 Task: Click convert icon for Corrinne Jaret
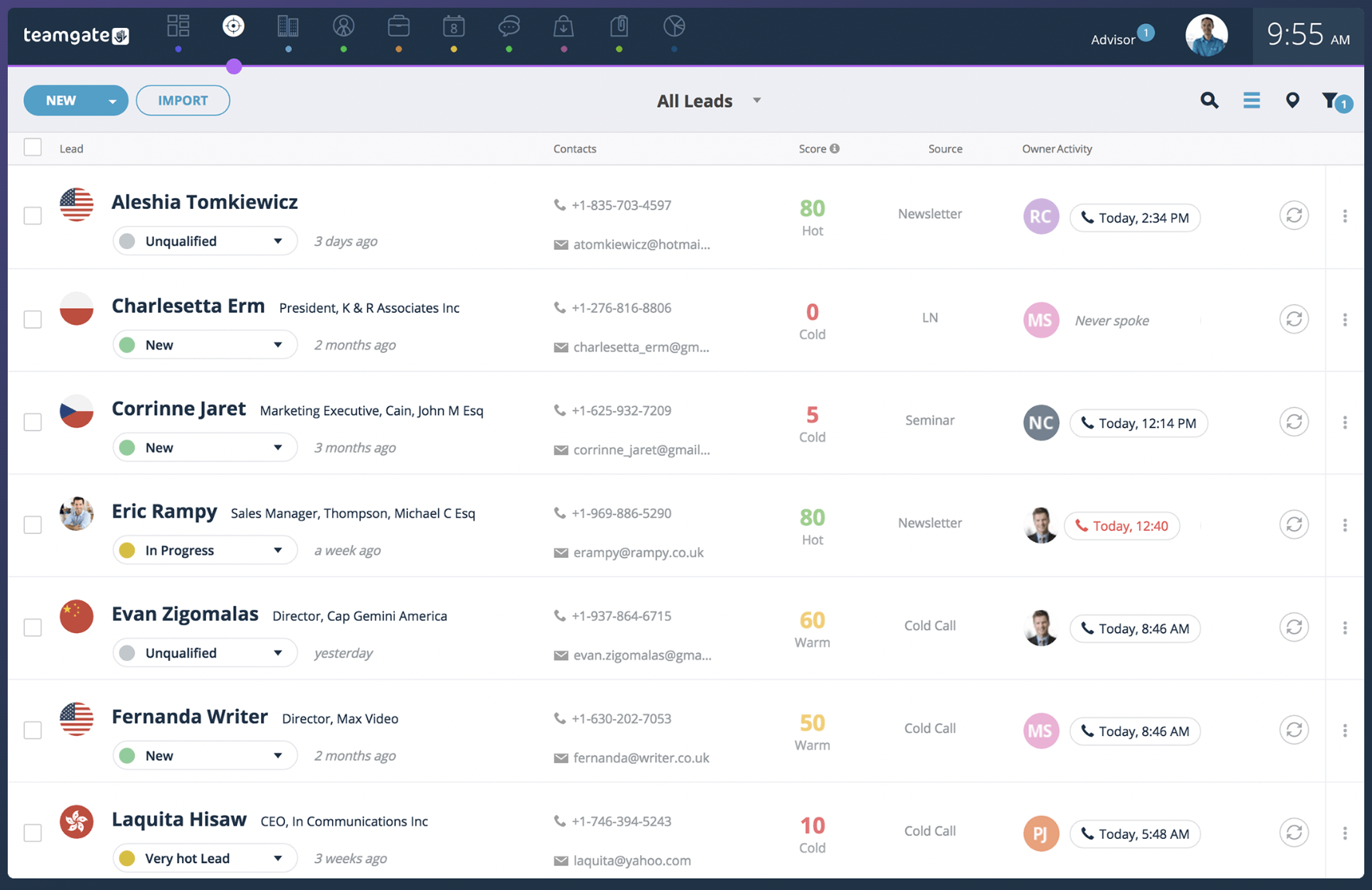pyautogui.click(x=1294, y=422)
